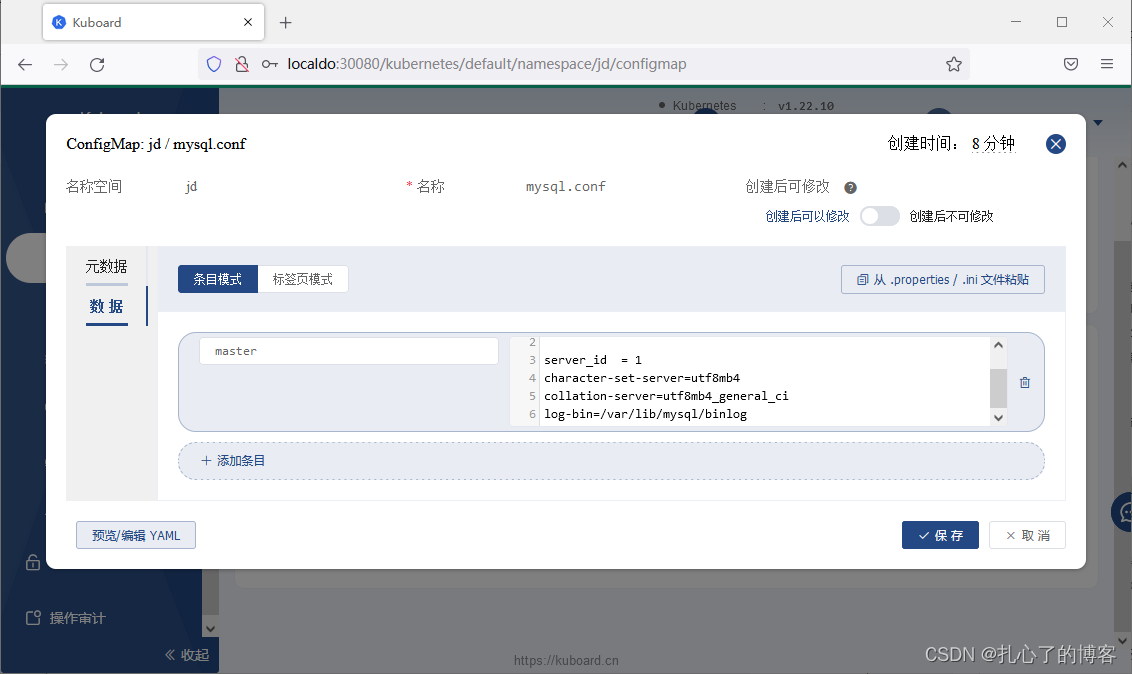Click the https://kuboard.cn footer link
This screenshot has width=1132, height=674.
click(566, 660)
